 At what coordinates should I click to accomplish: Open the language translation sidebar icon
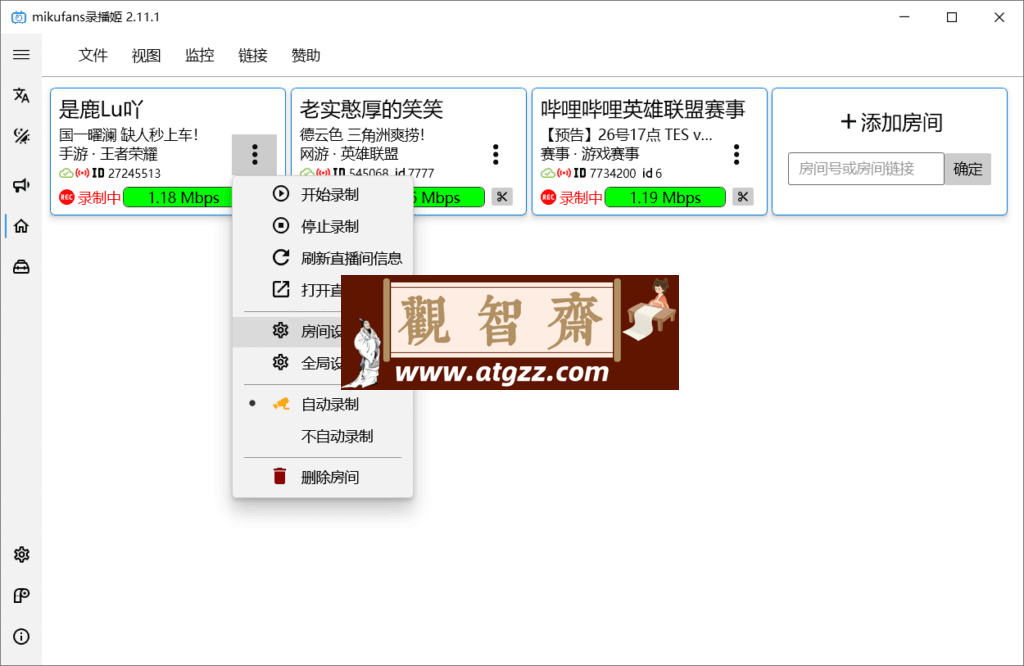21,95
